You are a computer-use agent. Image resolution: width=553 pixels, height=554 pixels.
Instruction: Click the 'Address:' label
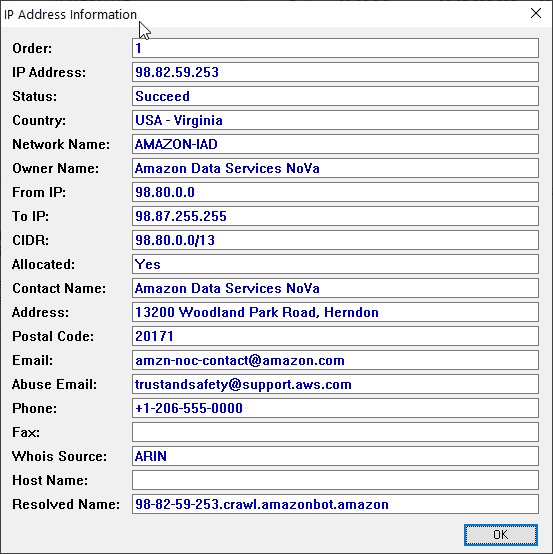click(41, 313)
